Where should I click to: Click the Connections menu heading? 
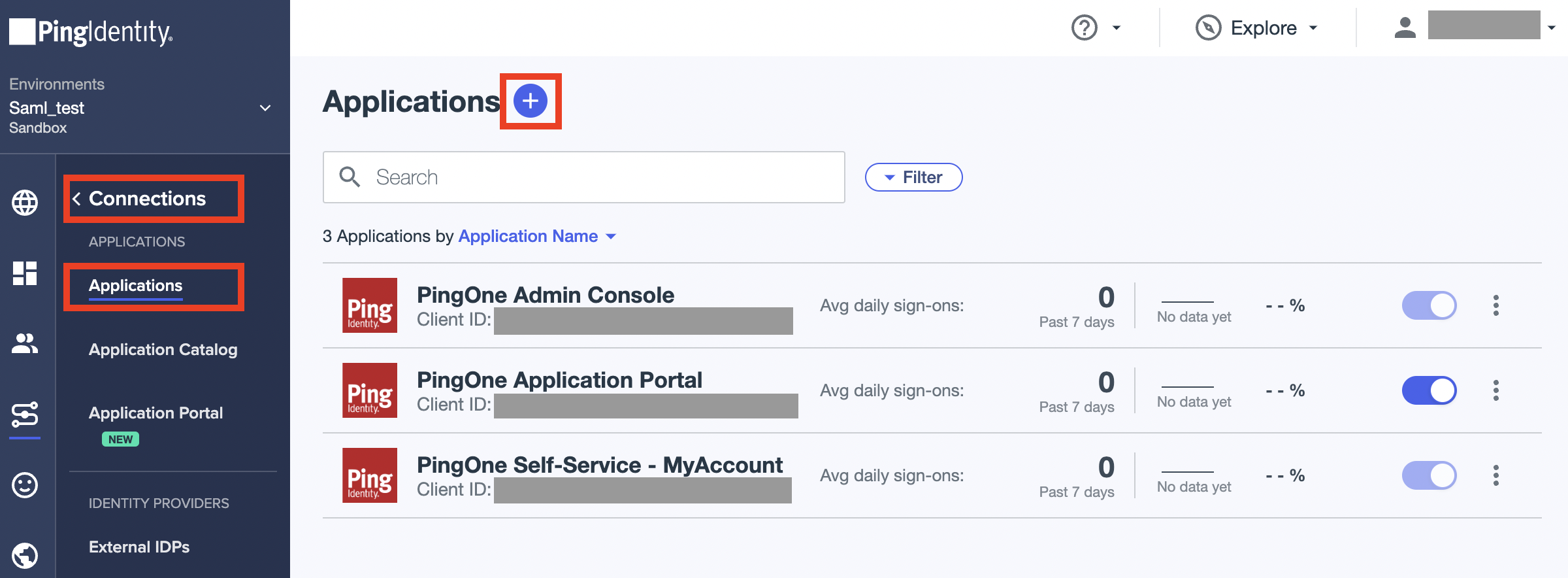click(147, 199)
